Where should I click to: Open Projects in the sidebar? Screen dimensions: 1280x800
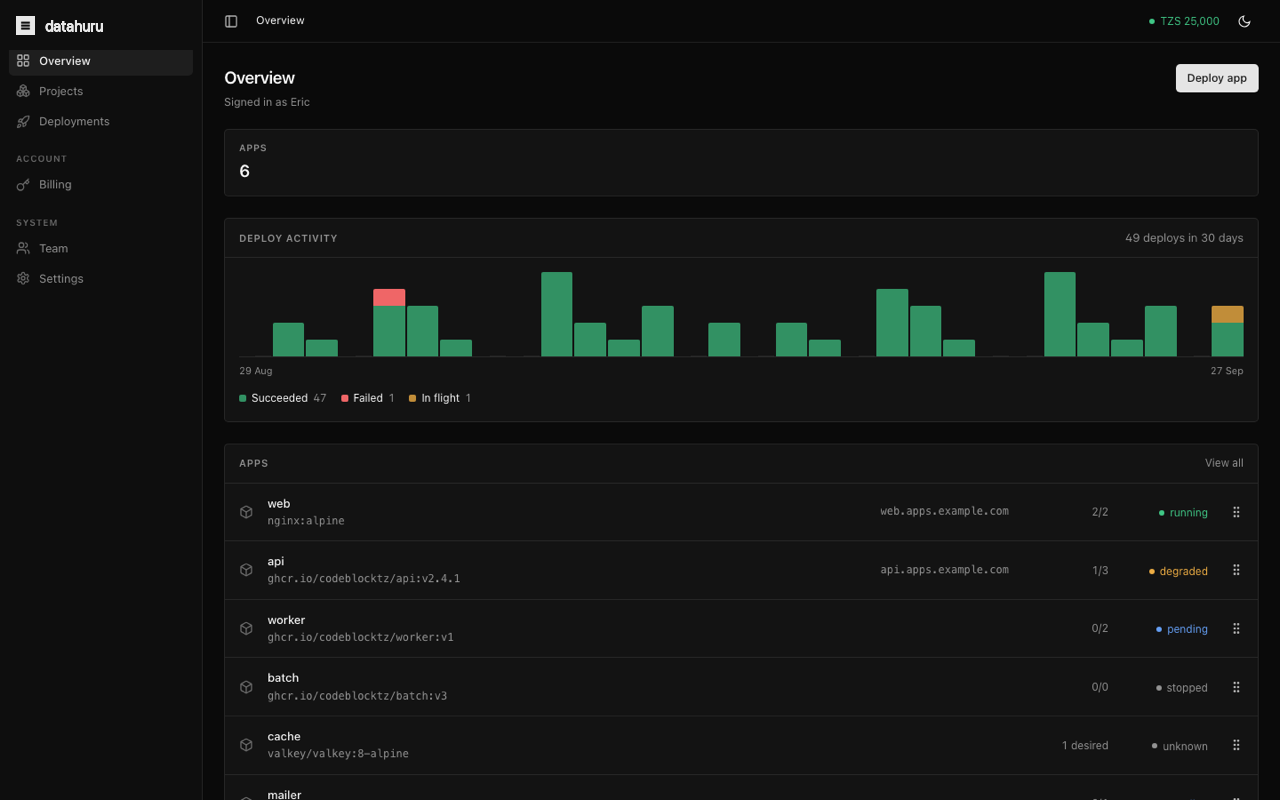(101, 91)
